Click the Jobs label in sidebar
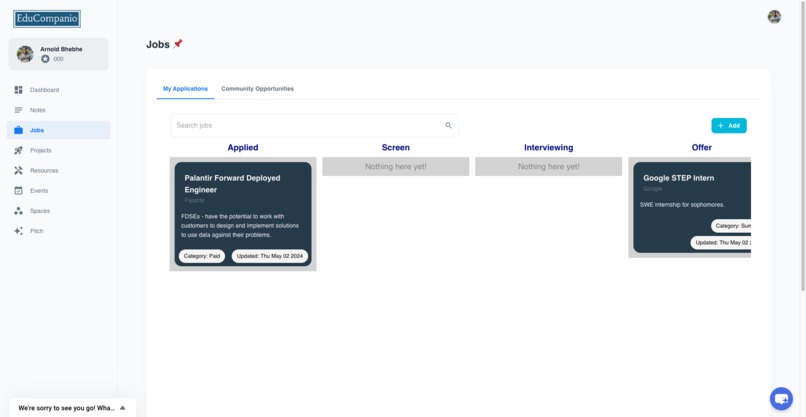Viewport: 806px width, 417px height. tap(37, 130)
